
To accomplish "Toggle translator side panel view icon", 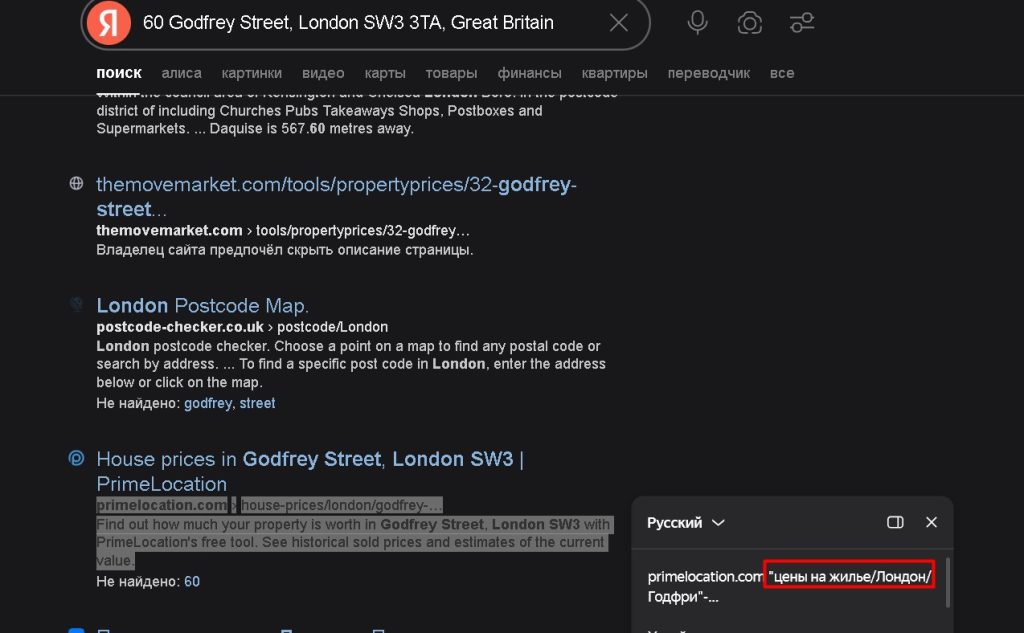I will [895, 522].
